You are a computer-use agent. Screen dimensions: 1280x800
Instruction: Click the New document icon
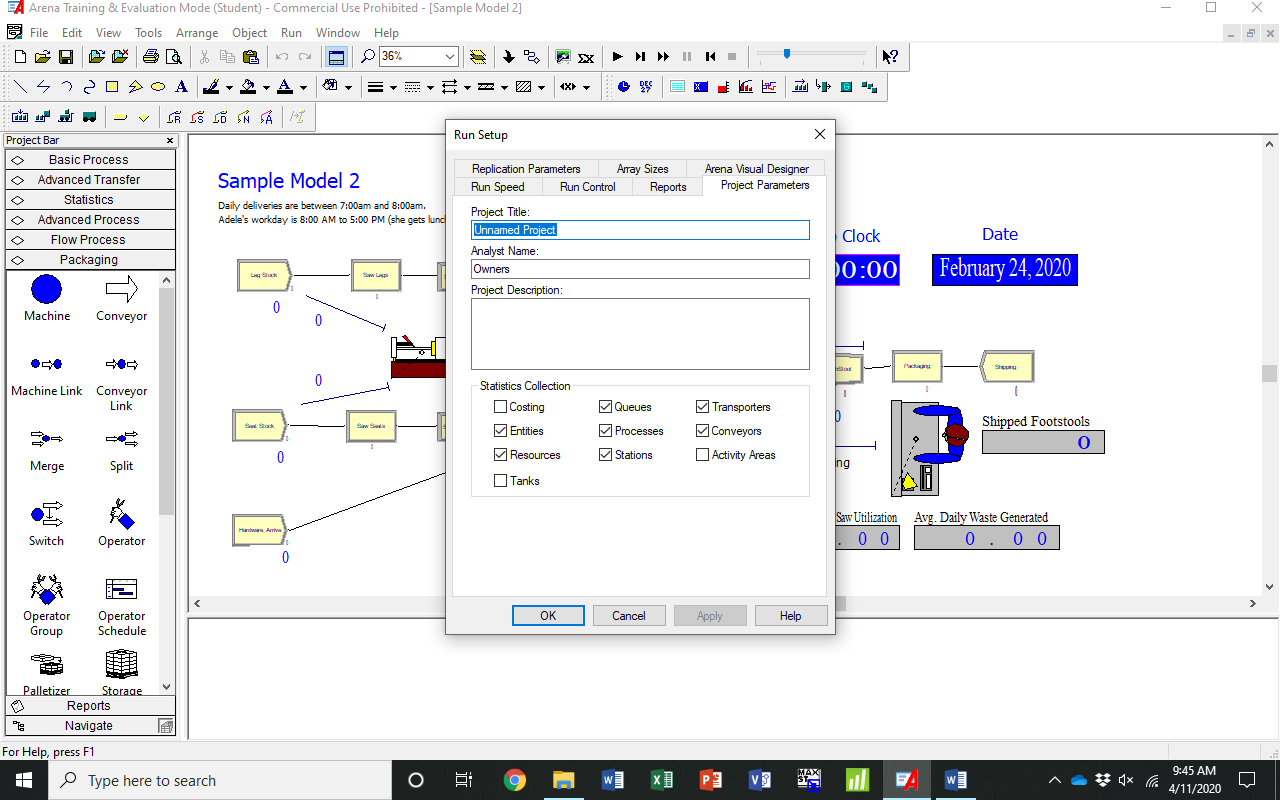click(x=20, y=57)
